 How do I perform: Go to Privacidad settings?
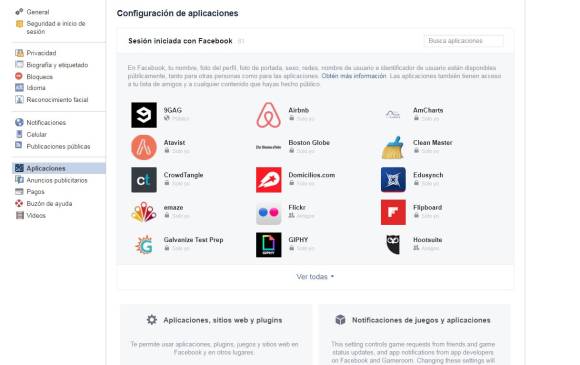(41, 53)
